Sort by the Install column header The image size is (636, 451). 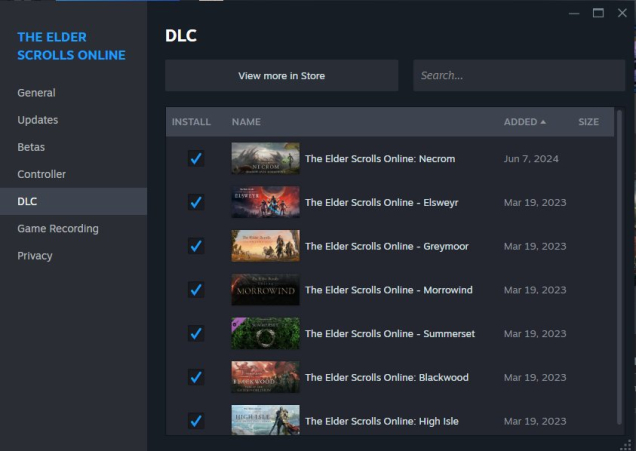pyautogui.click(x=191, y=122)
